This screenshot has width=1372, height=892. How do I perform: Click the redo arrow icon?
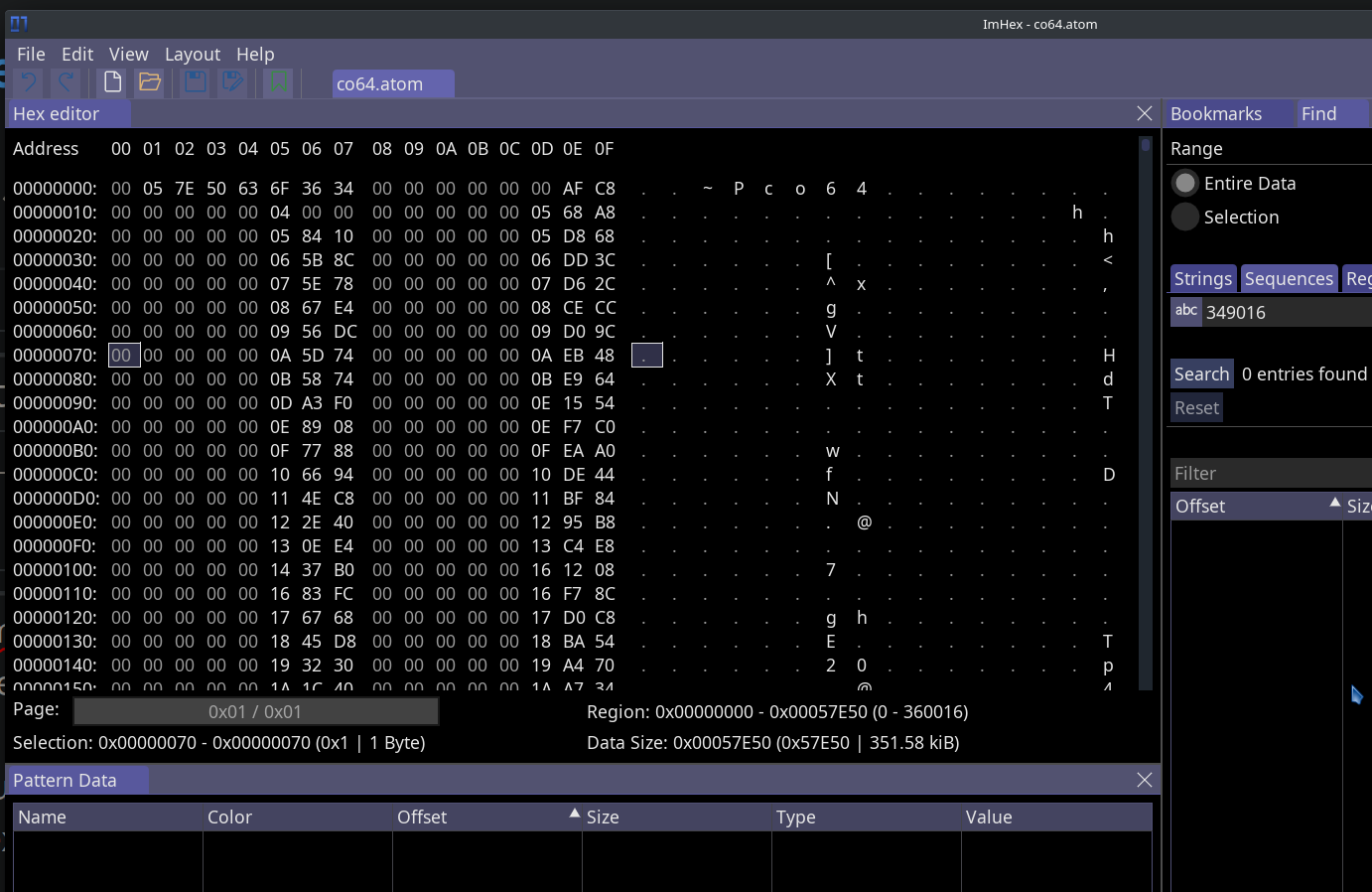pos(66,82)
